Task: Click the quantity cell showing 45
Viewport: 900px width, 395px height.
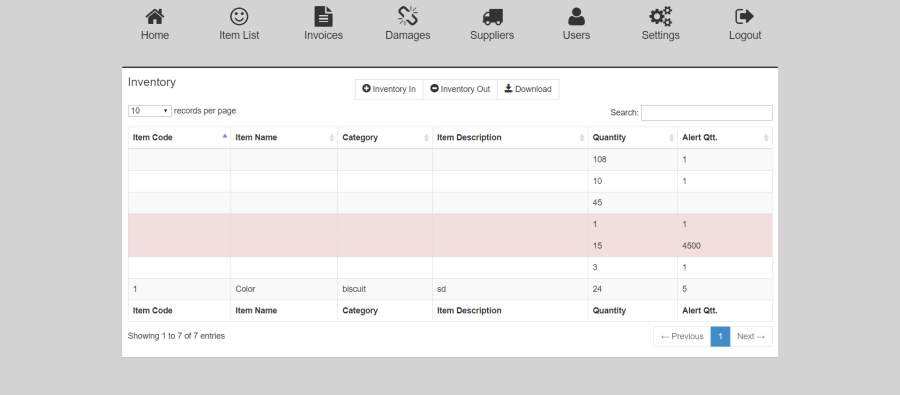Action: [633, 203]
